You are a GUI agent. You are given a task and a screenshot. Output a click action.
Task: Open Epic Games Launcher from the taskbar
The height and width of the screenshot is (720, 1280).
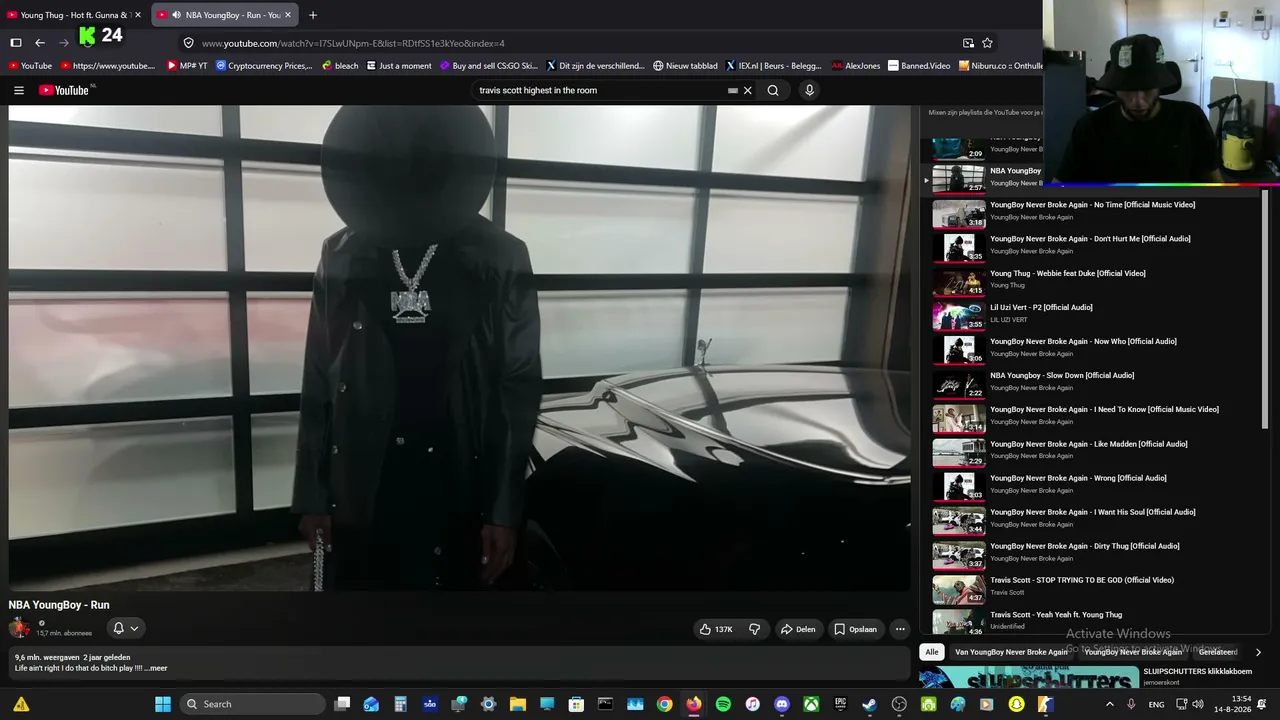pyautogui.click(x=840, y=704)
